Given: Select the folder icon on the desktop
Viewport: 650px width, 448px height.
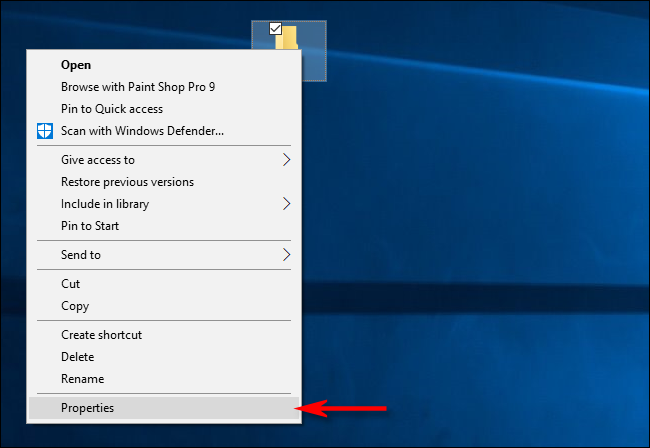Looking at the screenshot, I should [288, 40].
